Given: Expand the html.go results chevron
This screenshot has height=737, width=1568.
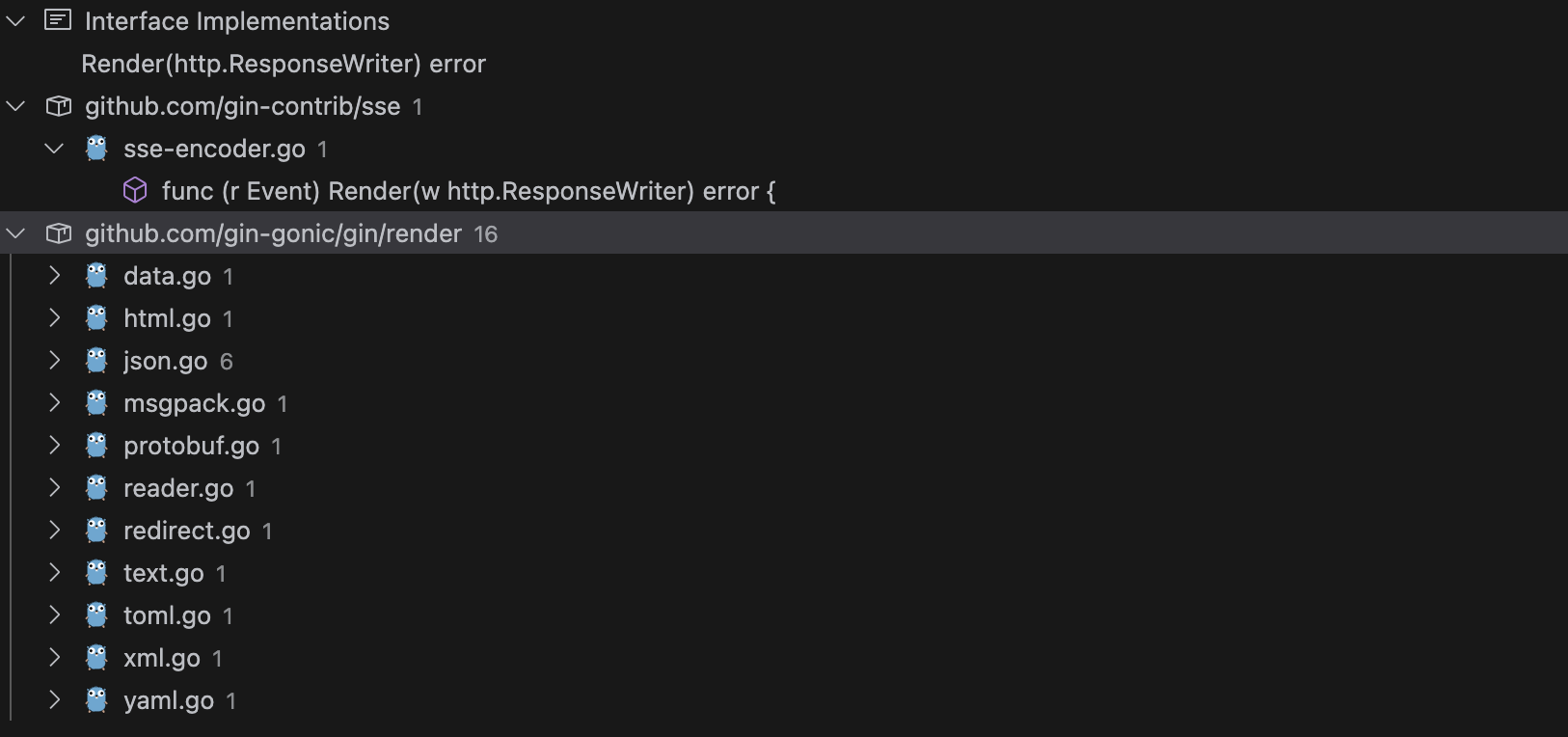Looking at the screenshot, I should [55, 318].
